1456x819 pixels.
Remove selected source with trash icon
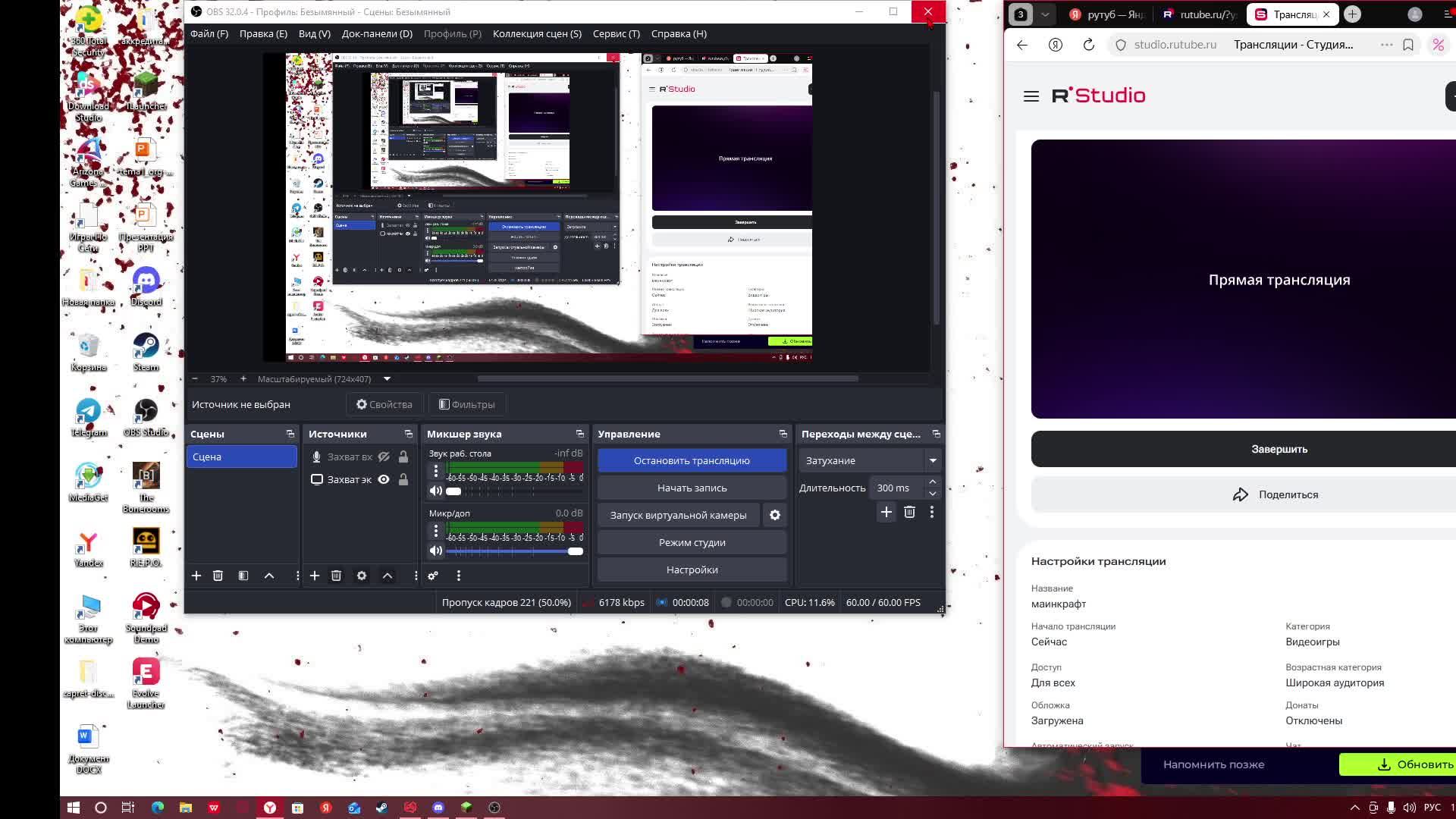click(337, 576)
